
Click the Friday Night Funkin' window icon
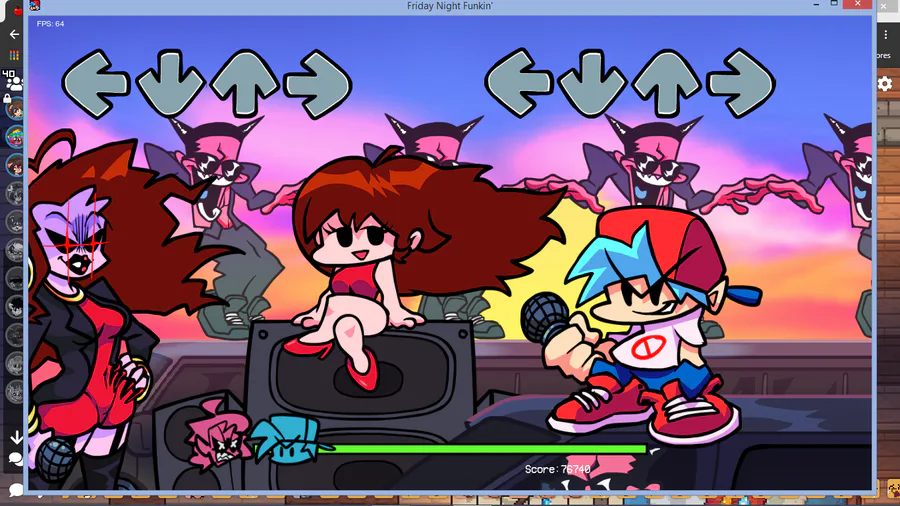(35, 6)
